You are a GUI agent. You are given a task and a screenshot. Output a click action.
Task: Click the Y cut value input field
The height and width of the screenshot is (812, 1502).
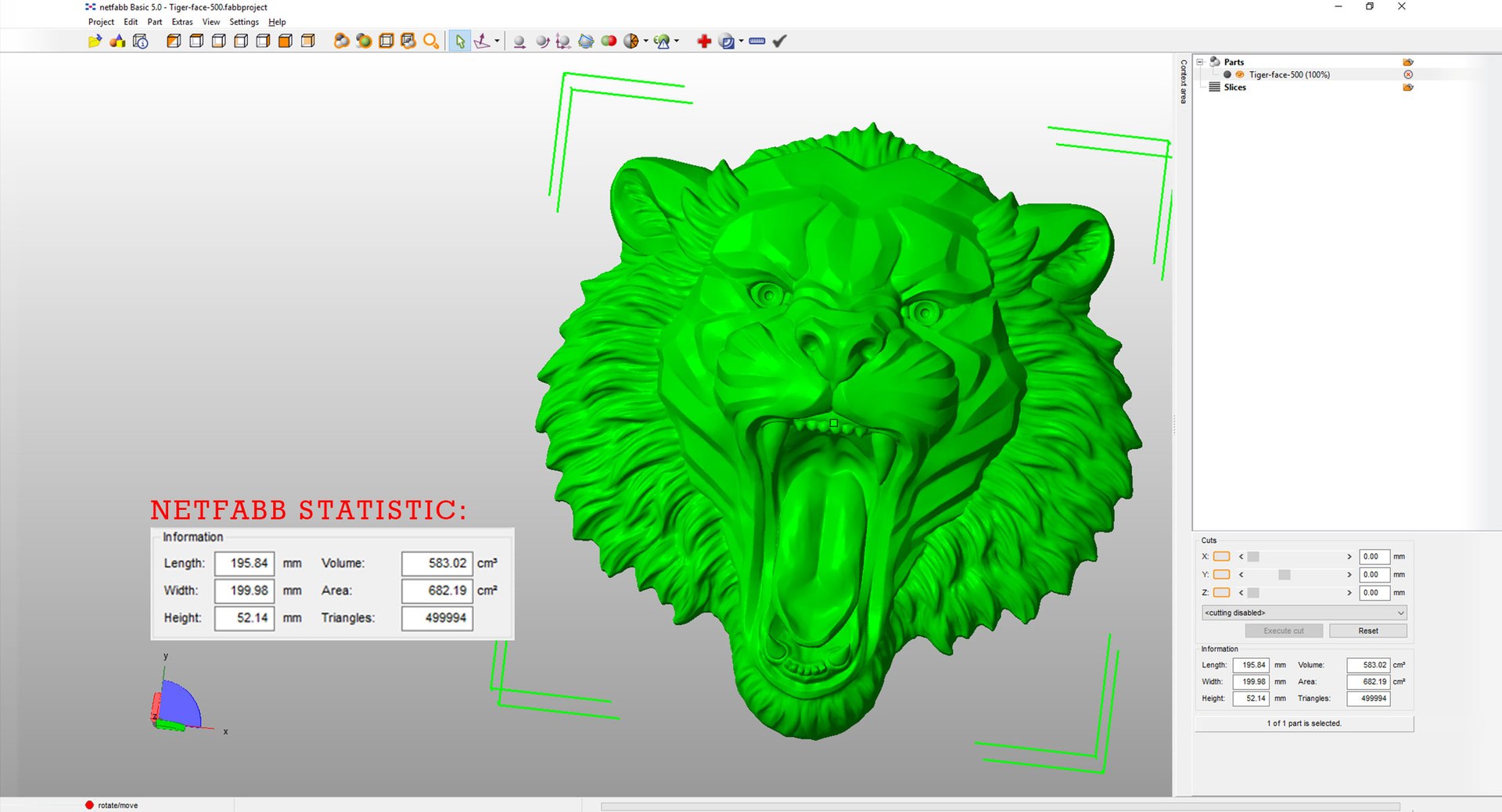1374,574
